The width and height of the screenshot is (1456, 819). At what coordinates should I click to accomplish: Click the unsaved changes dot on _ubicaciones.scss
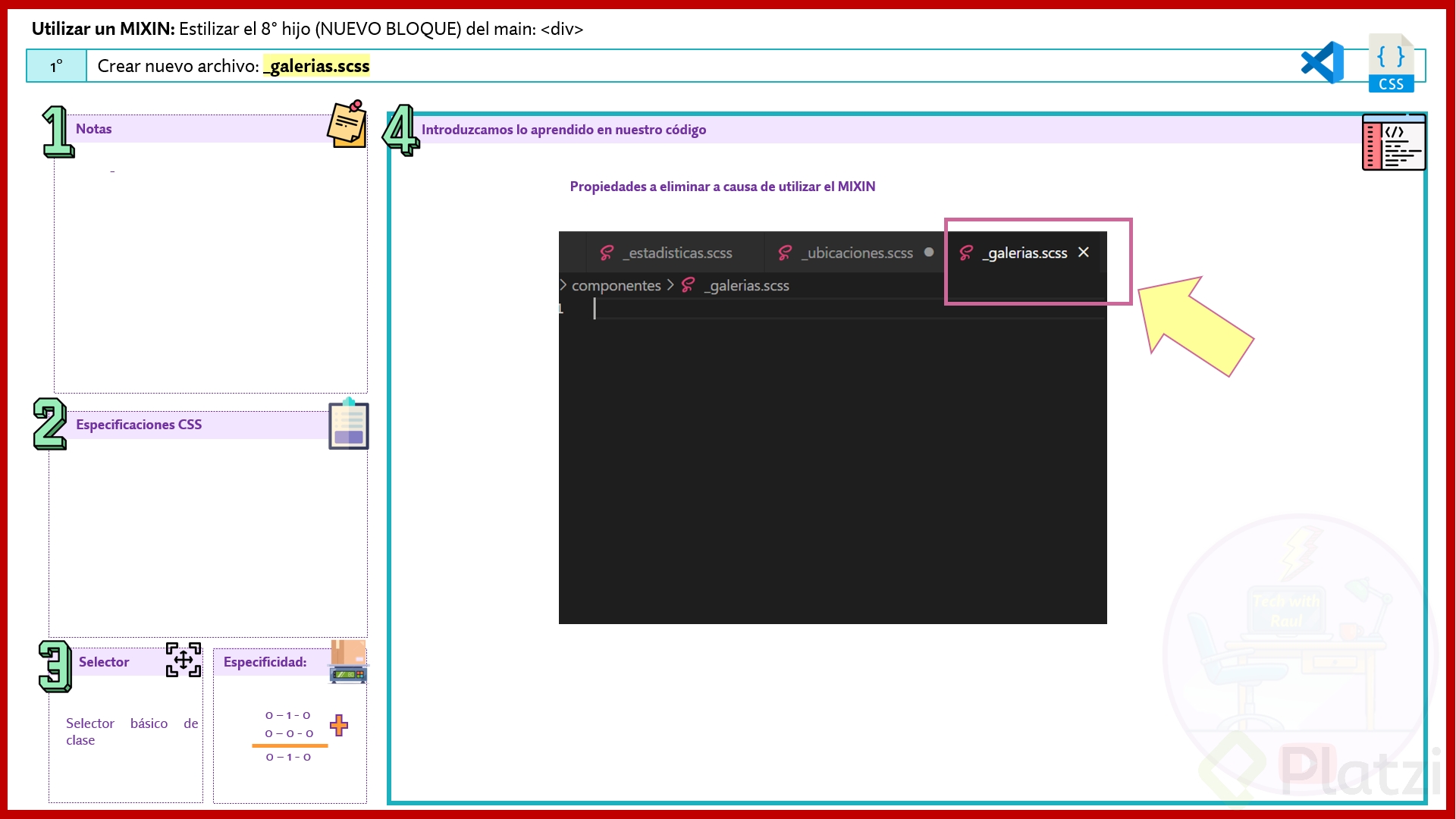[x=930, y=253]
